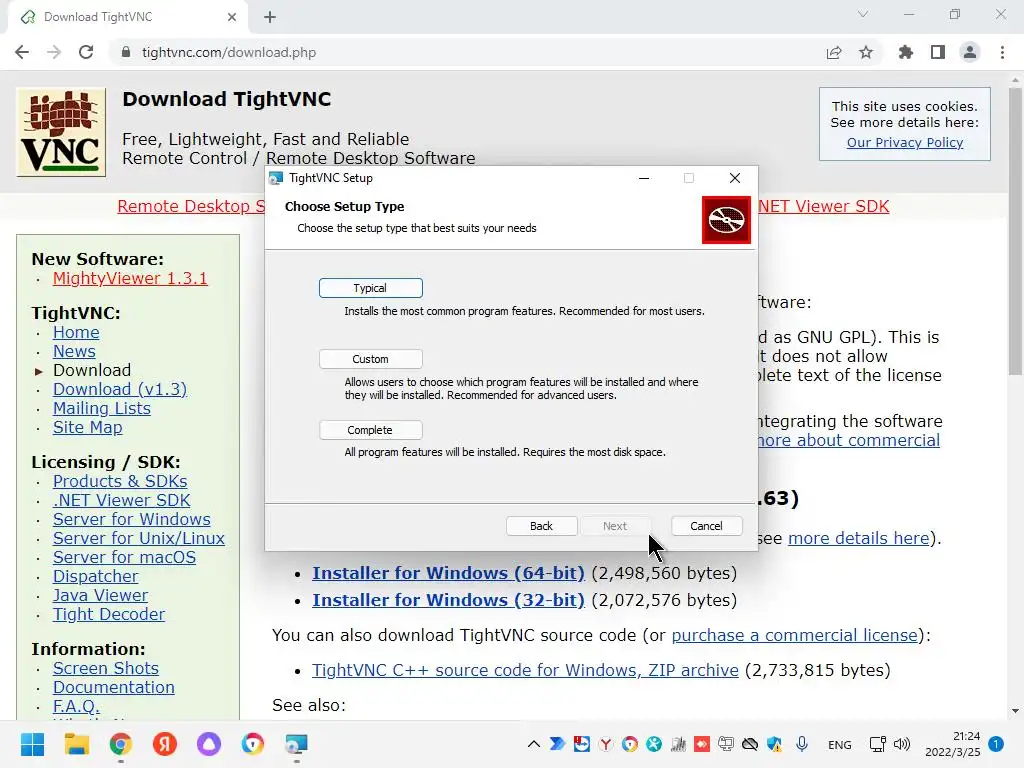Open the TightVNC installer taskbar icon

coord(296,744)
